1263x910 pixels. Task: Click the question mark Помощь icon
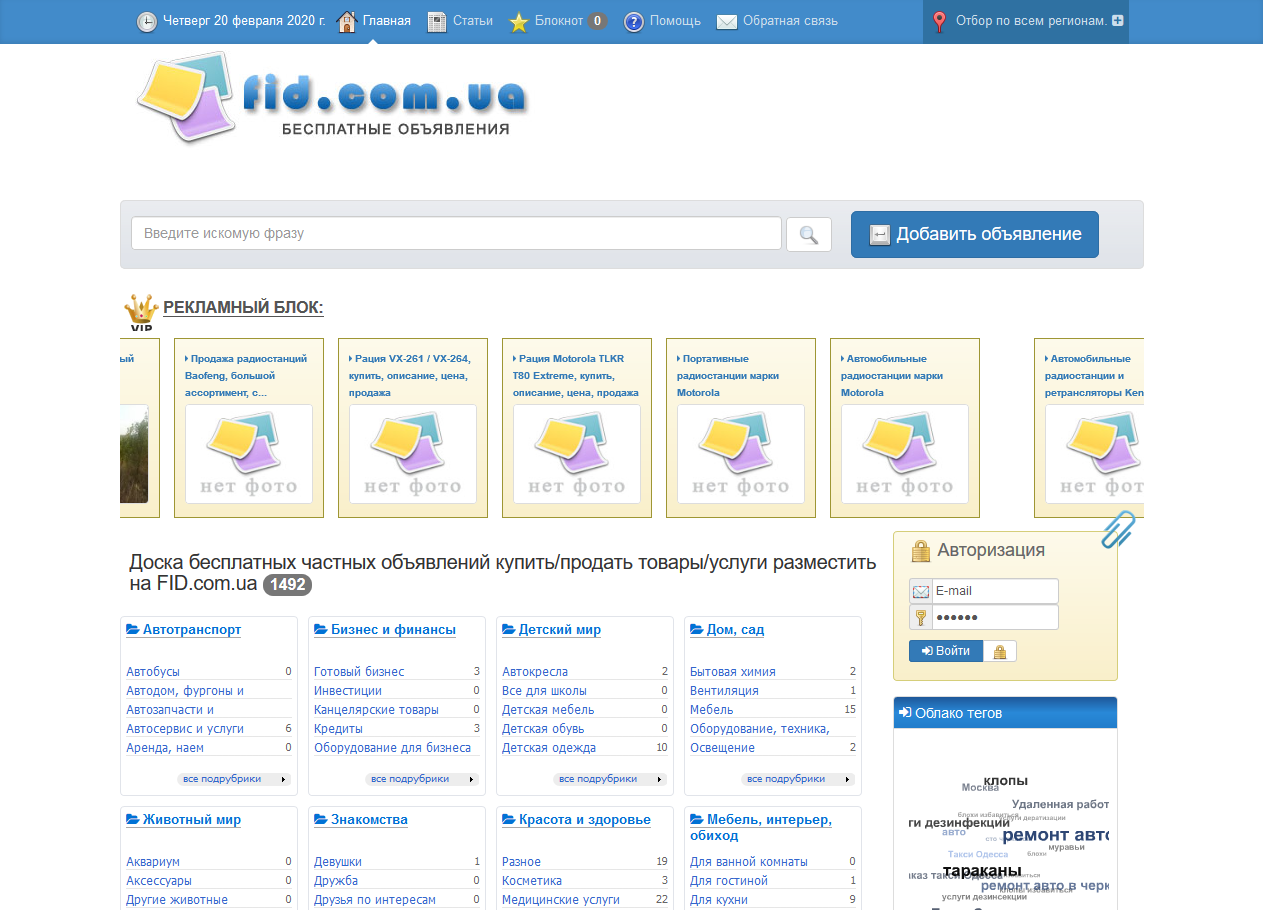[633, 22]
